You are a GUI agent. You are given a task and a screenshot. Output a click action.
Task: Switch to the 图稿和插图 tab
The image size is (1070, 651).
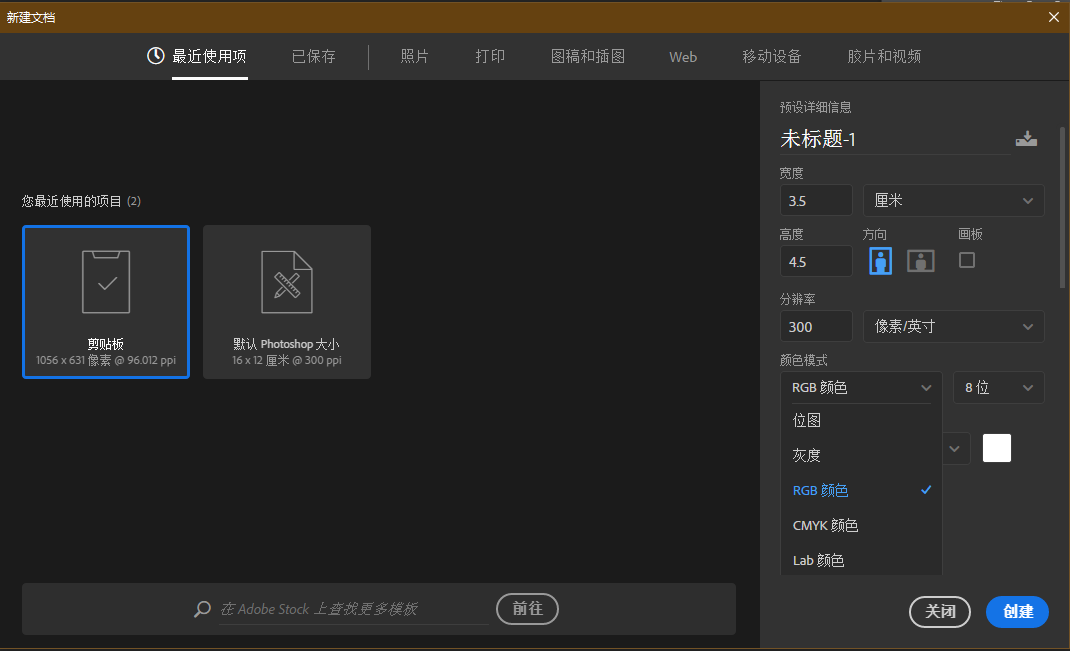coord(588,57)
